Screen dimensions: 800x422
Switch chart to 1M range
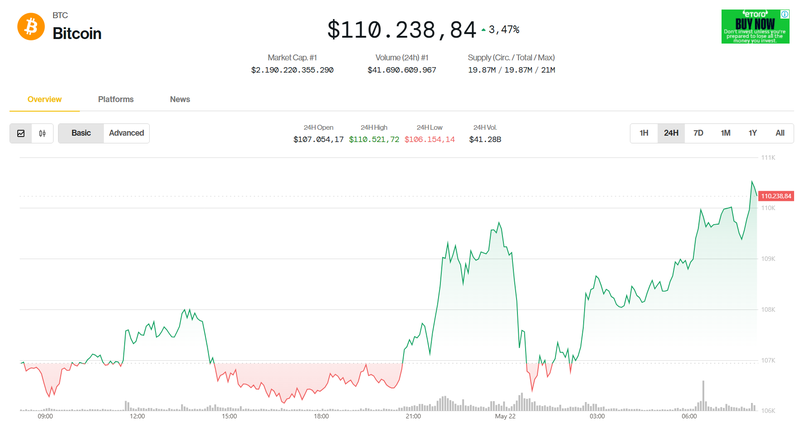(x=725, y=133)
